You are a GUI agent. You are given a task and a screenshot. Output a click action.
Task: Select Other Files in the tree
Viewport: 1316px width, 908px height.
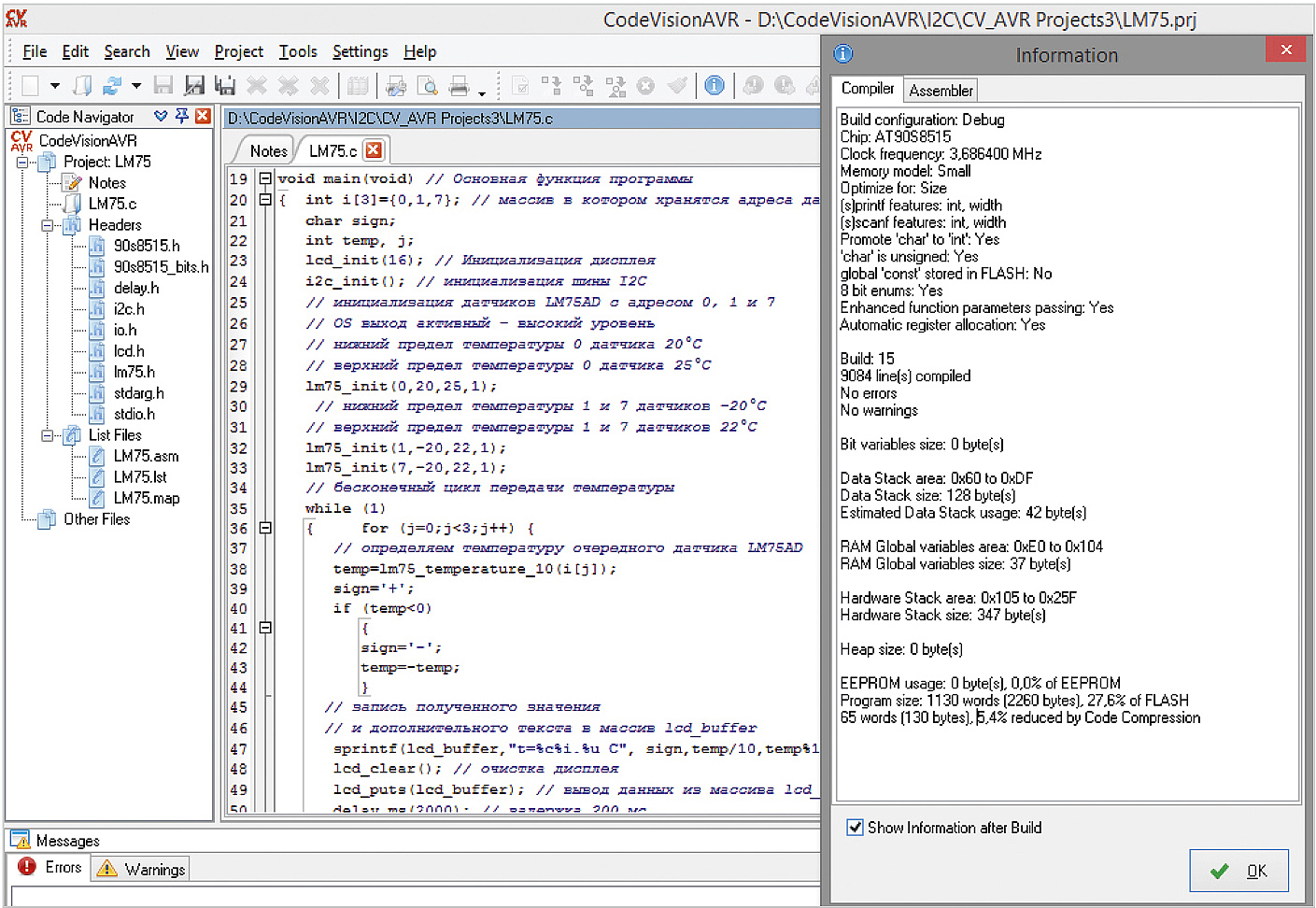[x=96, y=519]
